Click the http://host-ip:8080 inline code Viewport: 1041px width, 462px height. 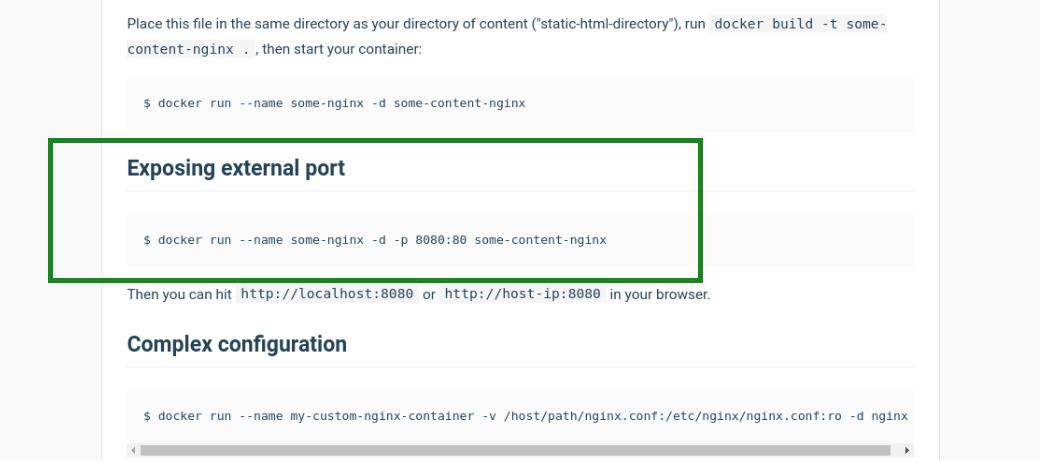pos(522,294)
